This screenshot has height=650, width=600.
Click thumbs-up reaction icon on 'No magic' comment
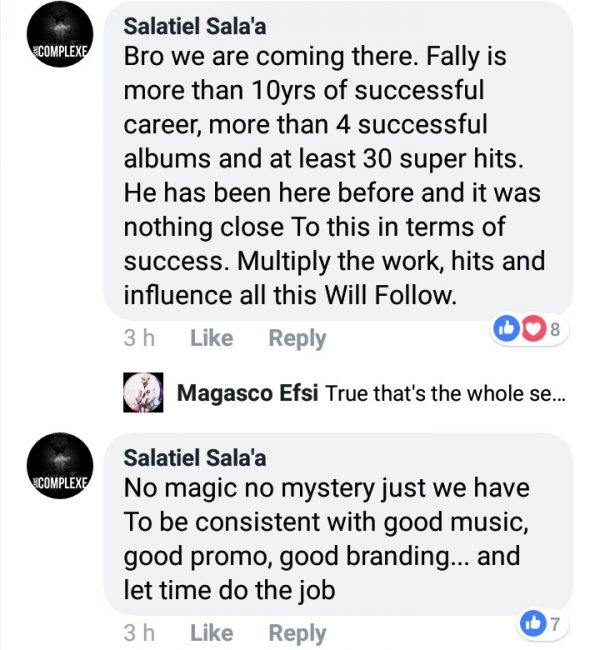tap(531, 623)
